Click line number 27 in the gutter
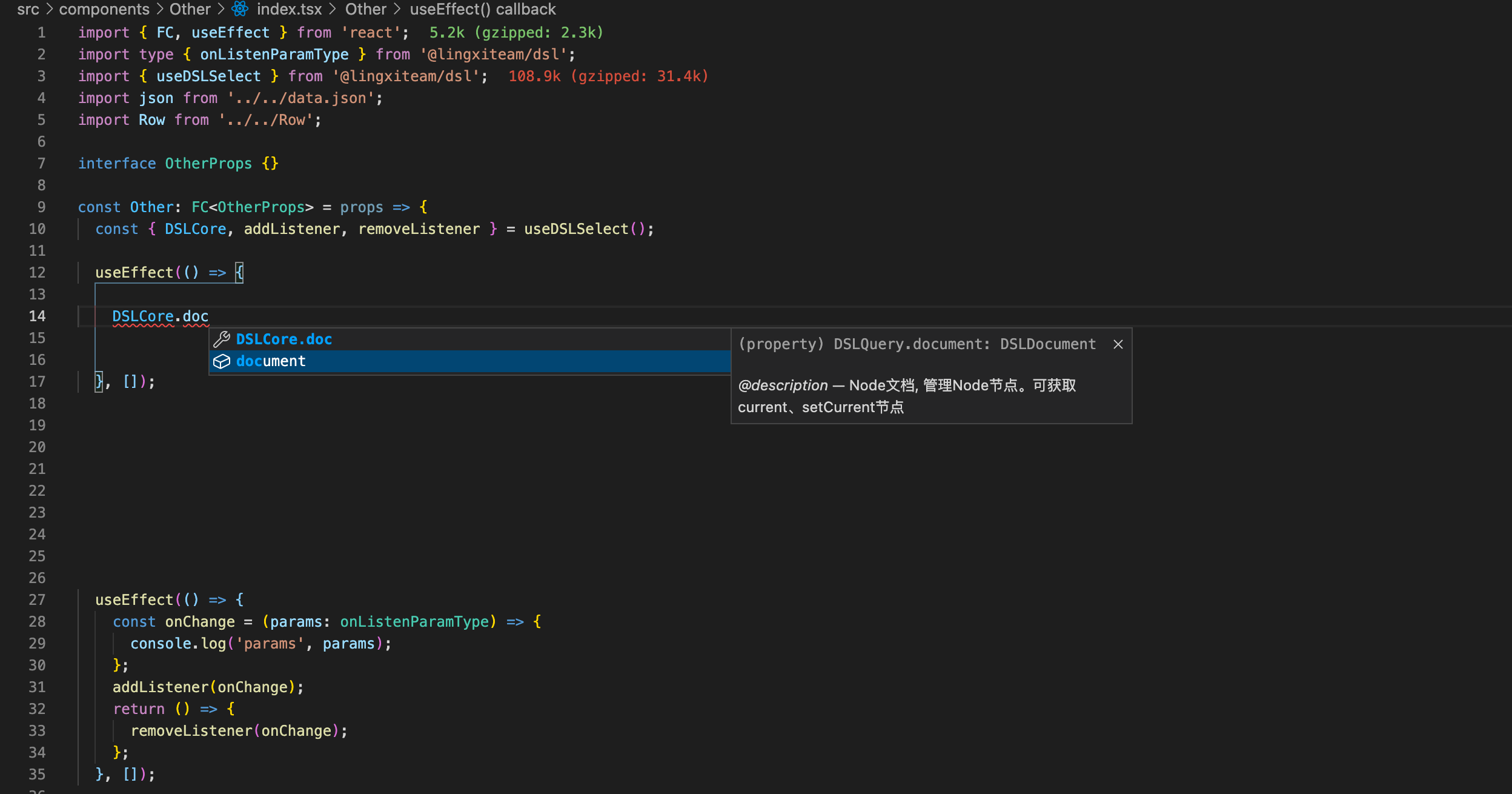 (38, 600)
